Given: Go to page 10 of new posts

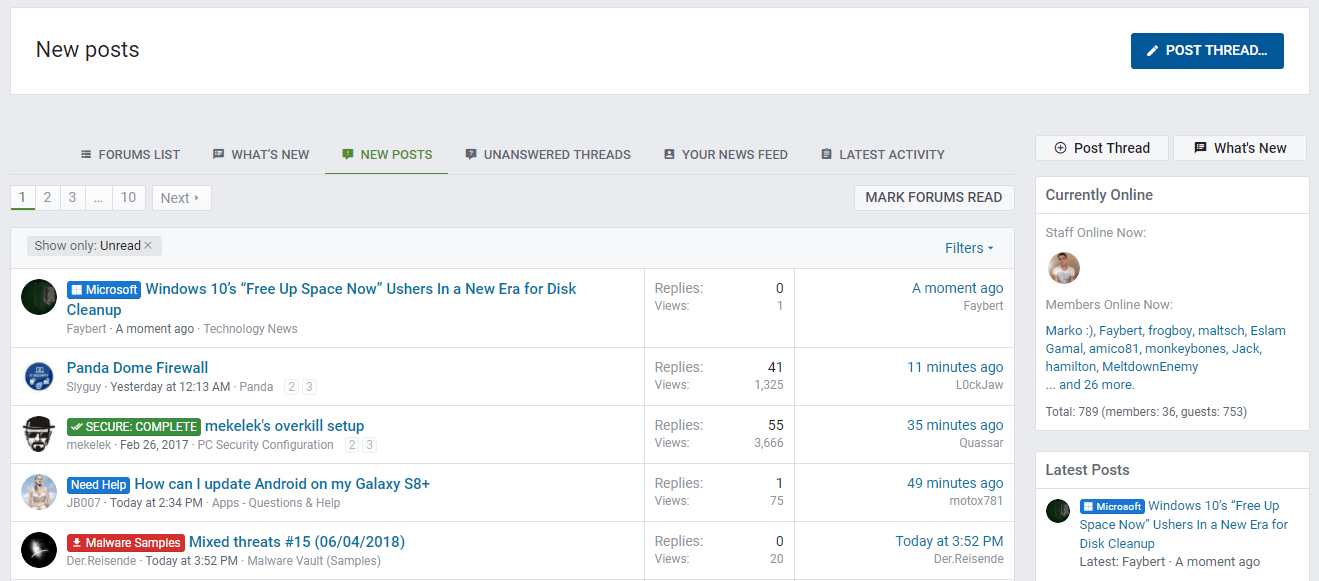Looking at the screenshot, I should click(128, 198).
